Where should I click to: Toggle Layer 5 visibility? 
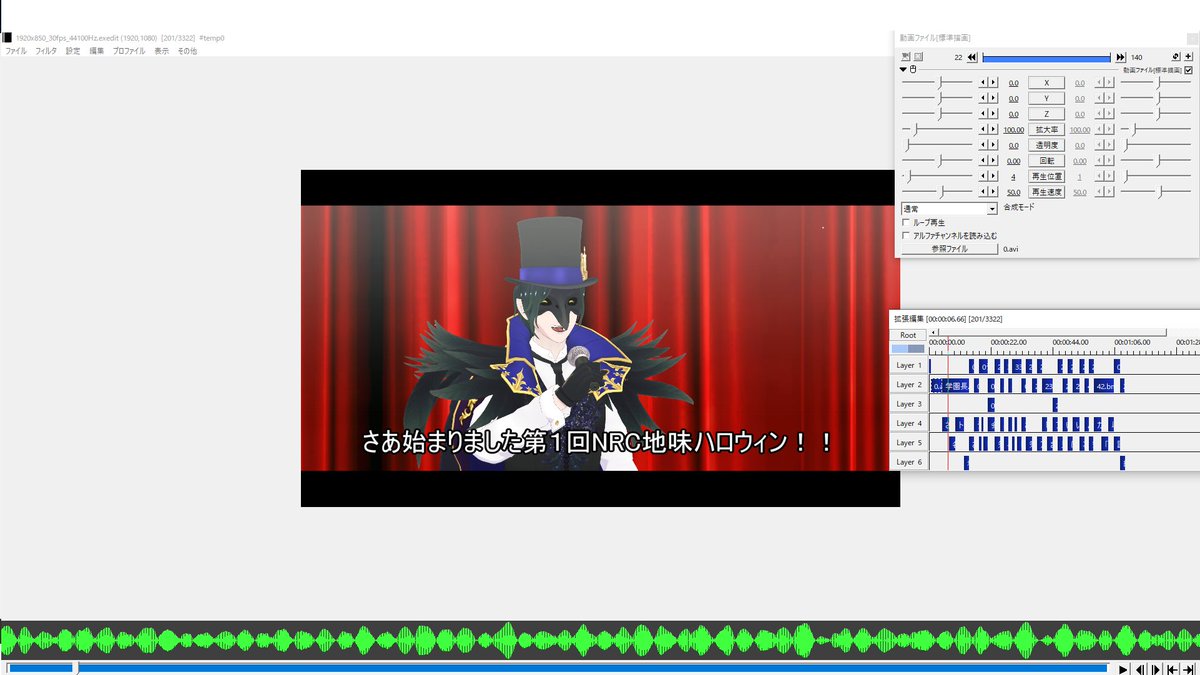tap(909, 443)
